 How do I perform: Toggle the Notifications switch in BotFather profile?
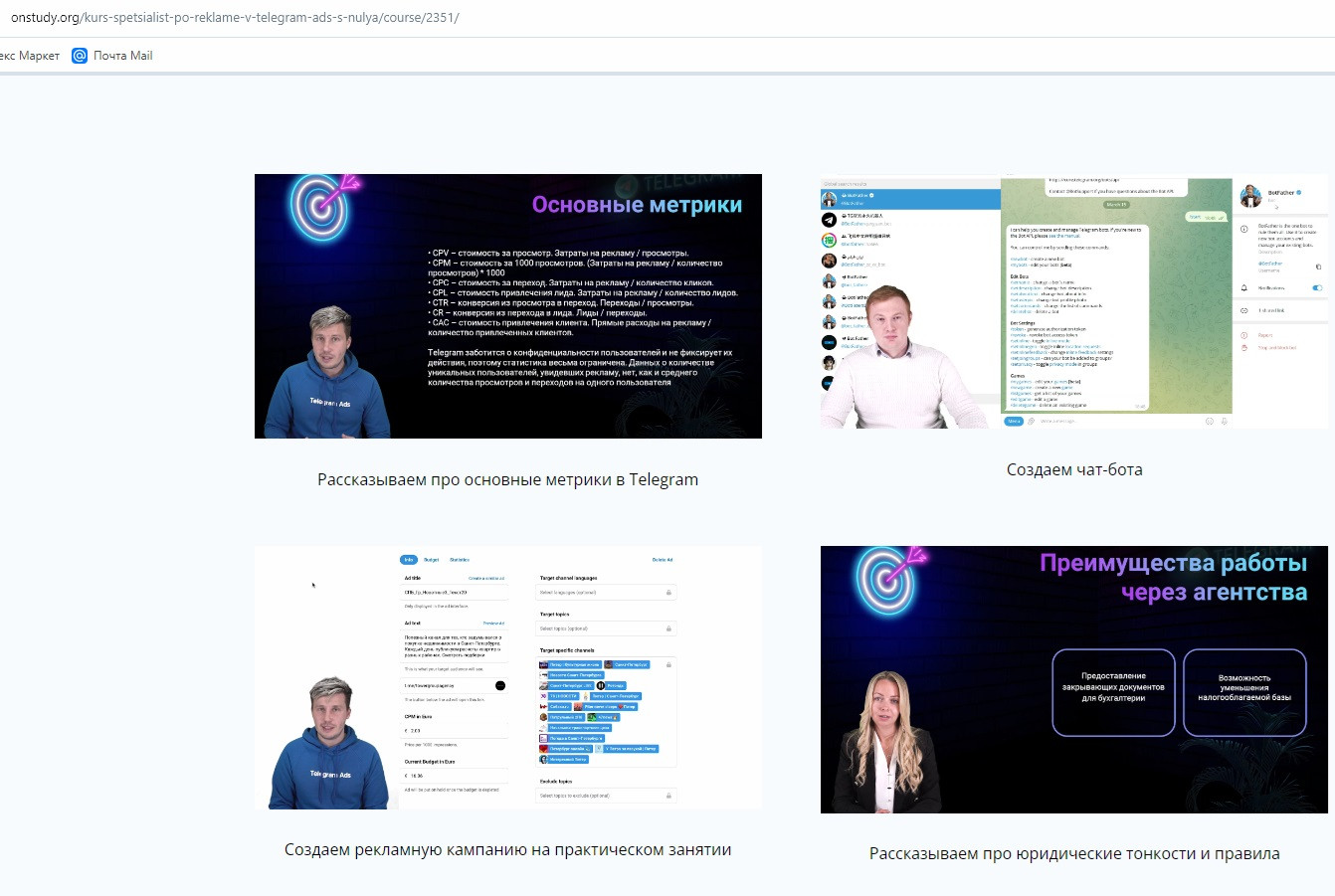(1317, 288)
